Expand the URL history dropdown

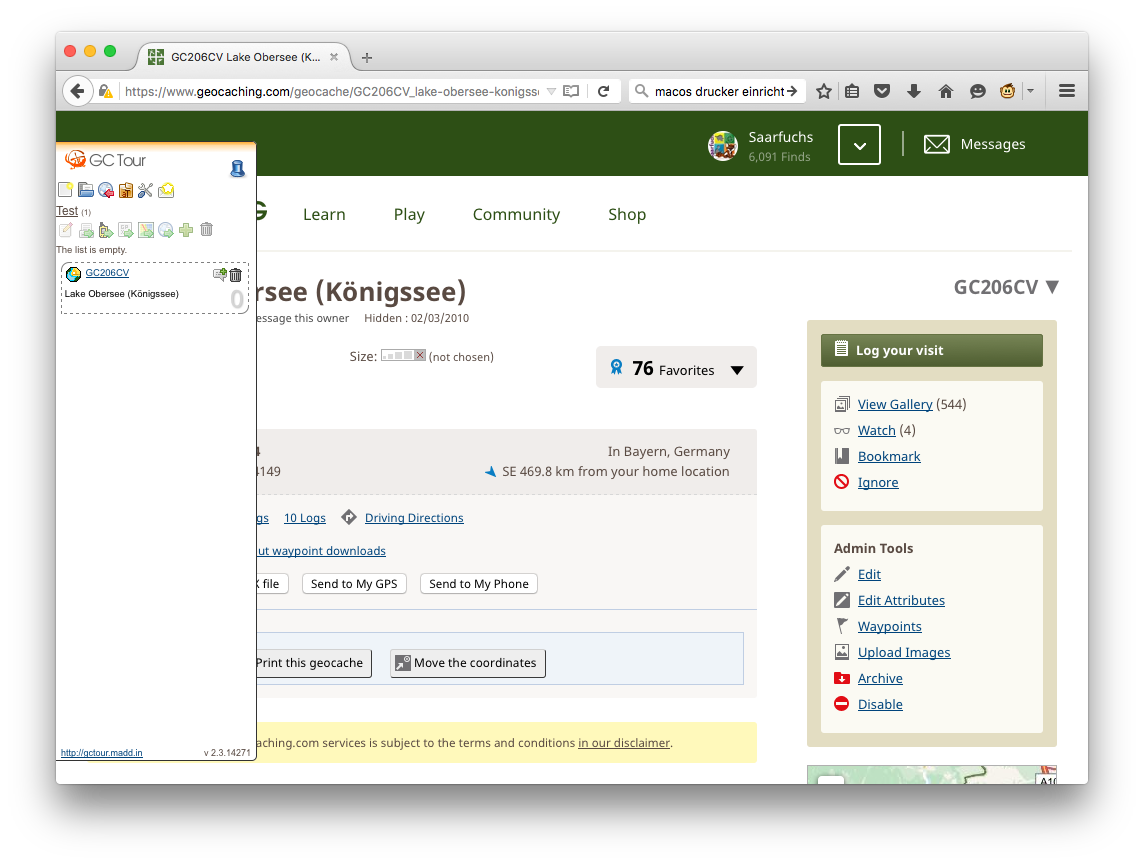552,91
